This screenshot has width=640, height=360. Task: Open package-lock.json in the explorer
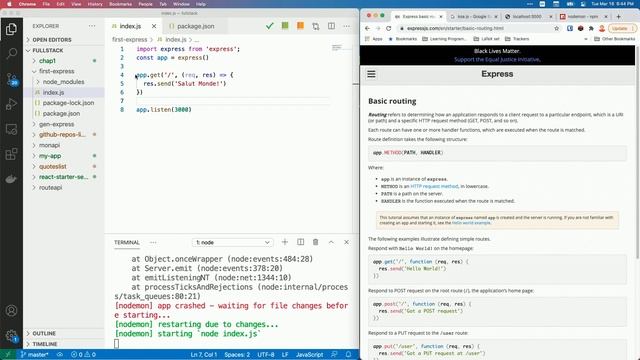[68, 103]
